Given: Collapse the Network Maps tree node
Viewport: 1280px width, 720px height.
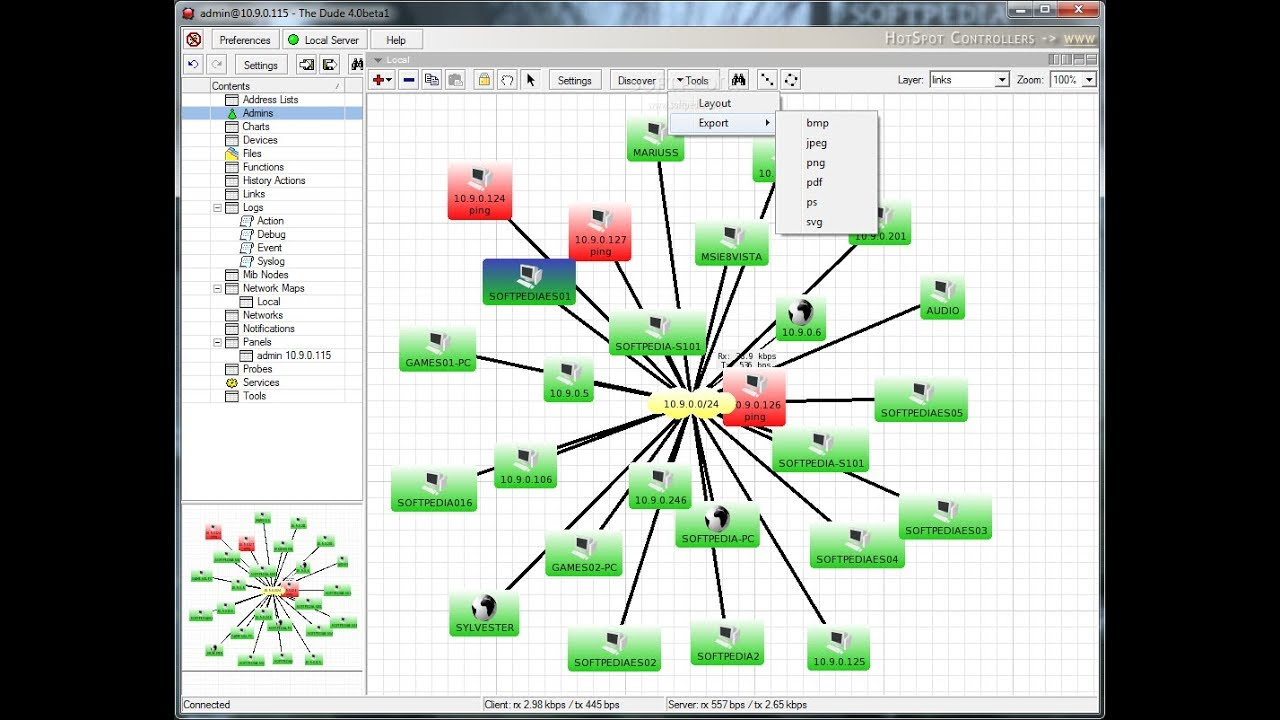Looking at the screenshot, I should [218, 288].
